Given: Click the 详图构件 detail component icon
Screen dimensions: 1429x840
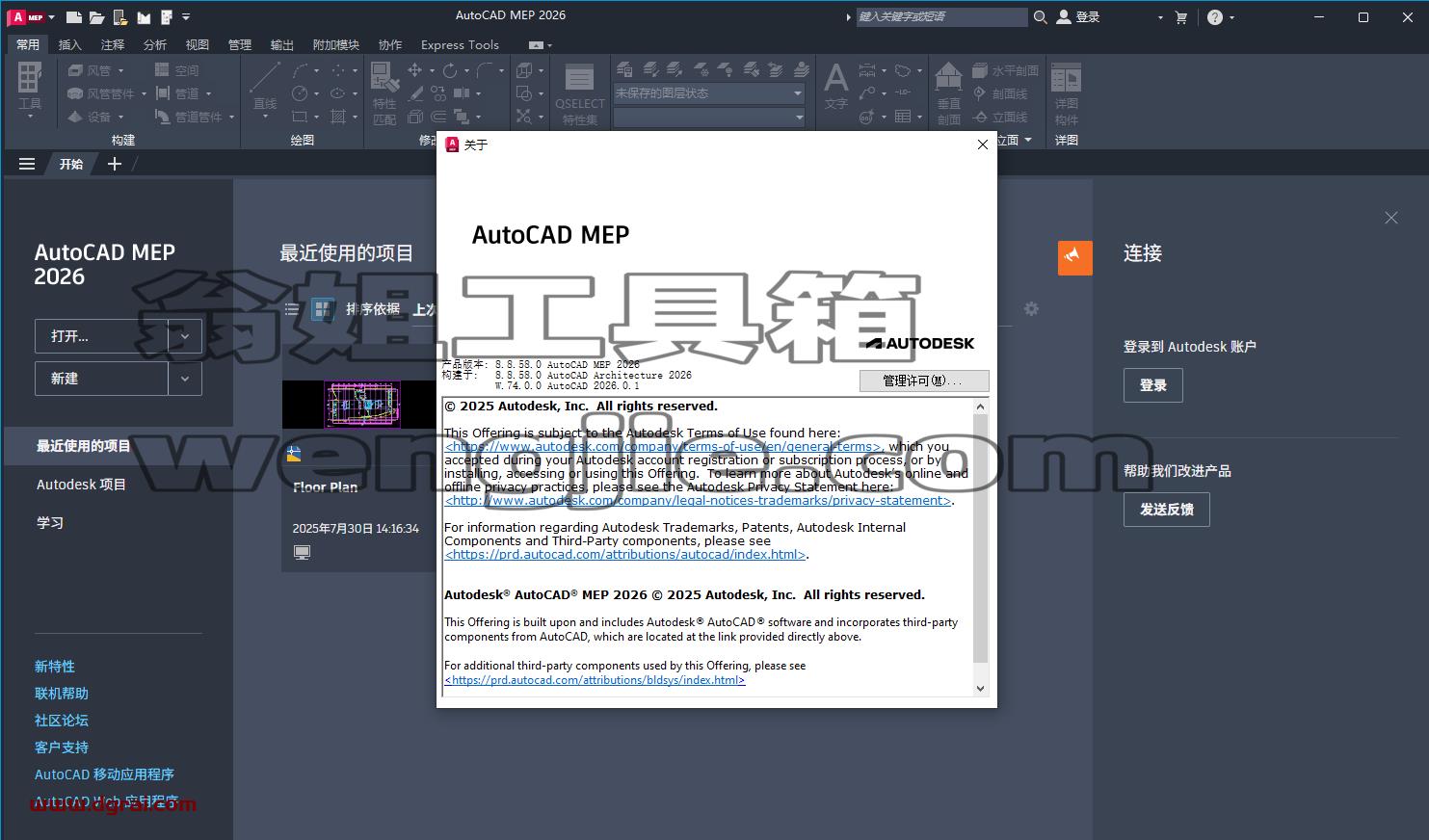Looking at the screenshot, I should click(x=1066, y=93).
